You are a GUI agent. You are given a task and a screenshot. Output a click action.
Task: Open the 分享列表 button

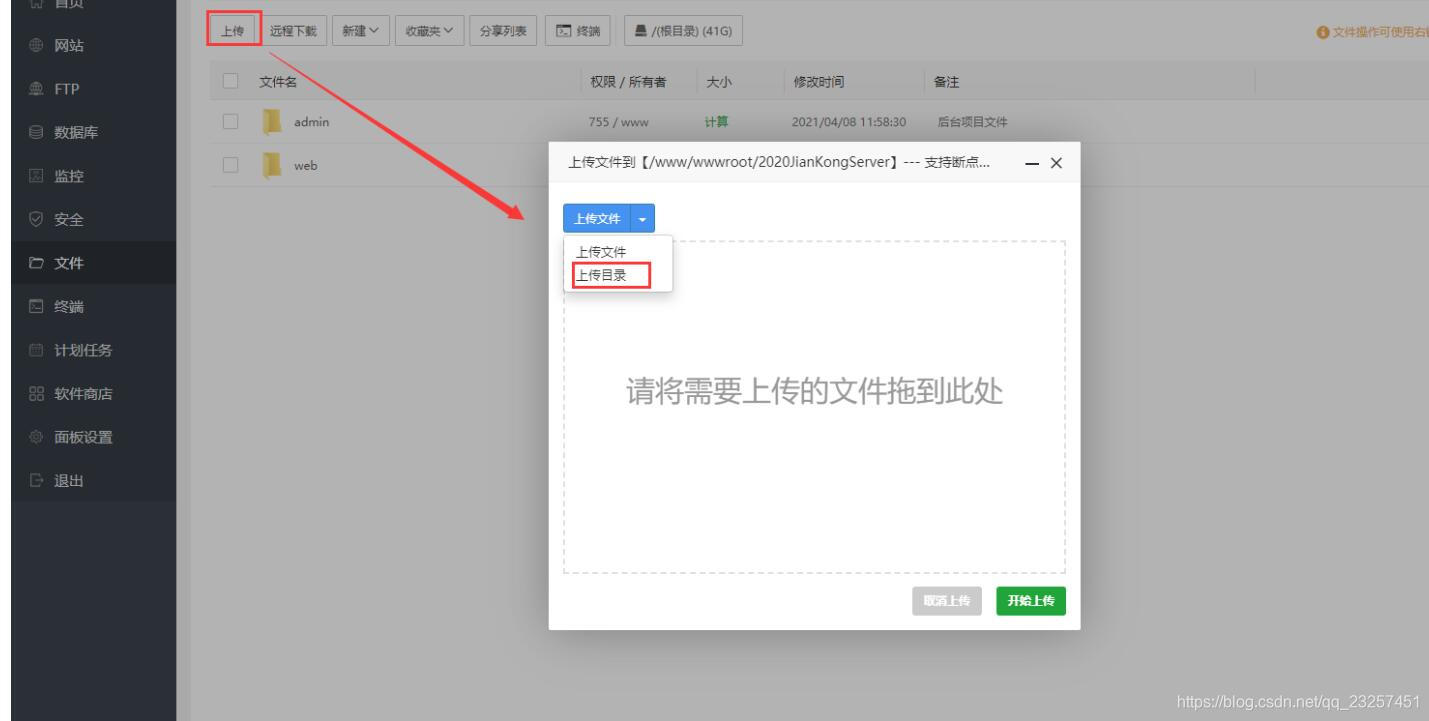coord(505,31)
